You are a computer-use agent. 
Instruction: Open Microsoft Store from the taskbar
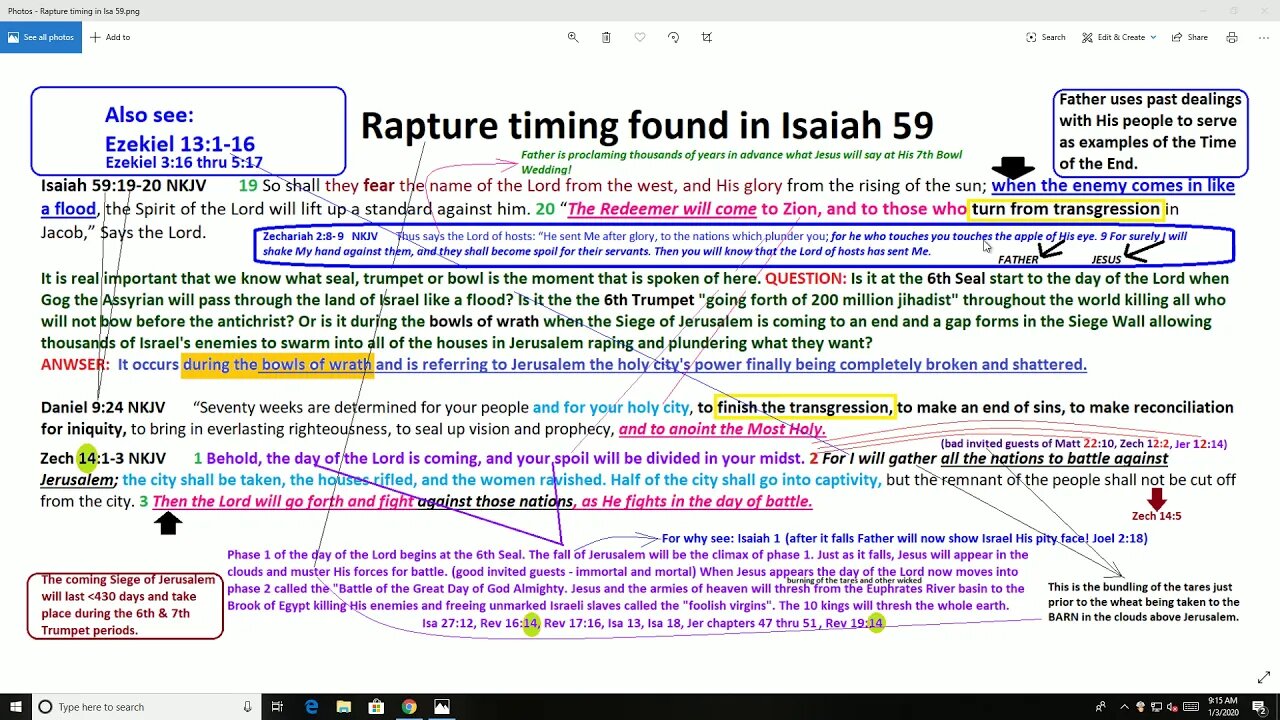[x=377, y=707]
